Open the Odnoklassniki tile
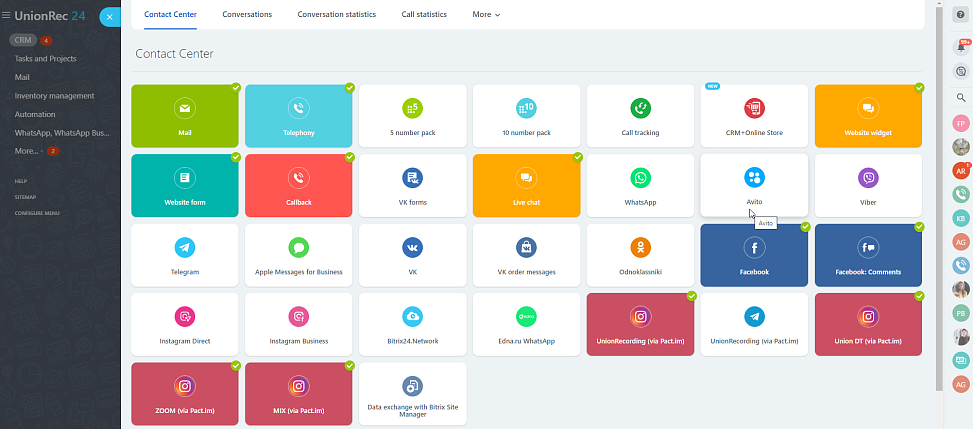 (x=640, y=255)
